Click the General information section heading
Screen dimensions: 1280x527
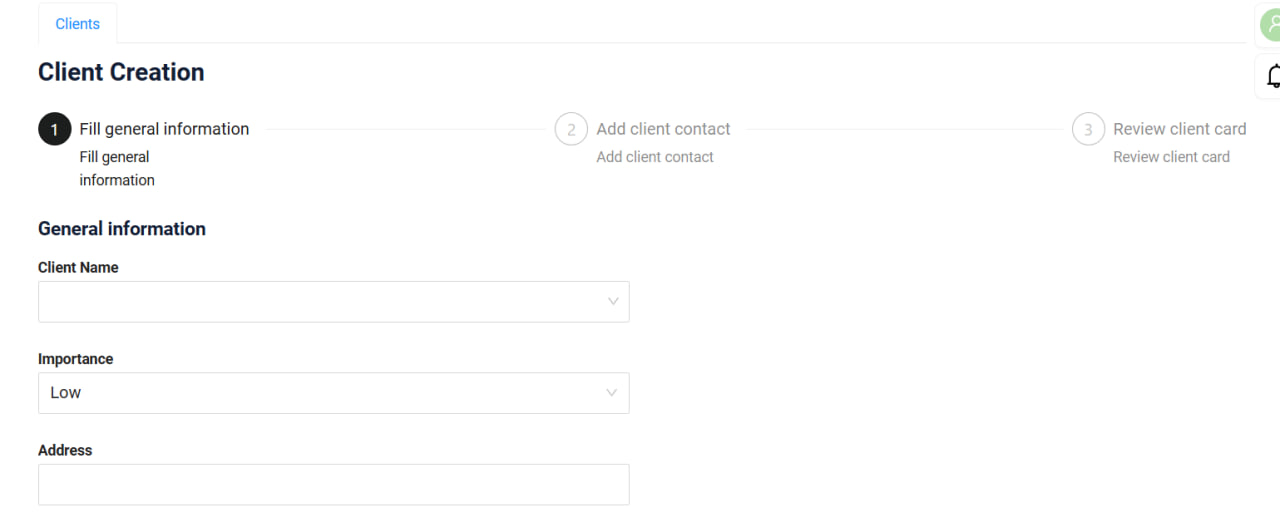[x=122, y=229]
